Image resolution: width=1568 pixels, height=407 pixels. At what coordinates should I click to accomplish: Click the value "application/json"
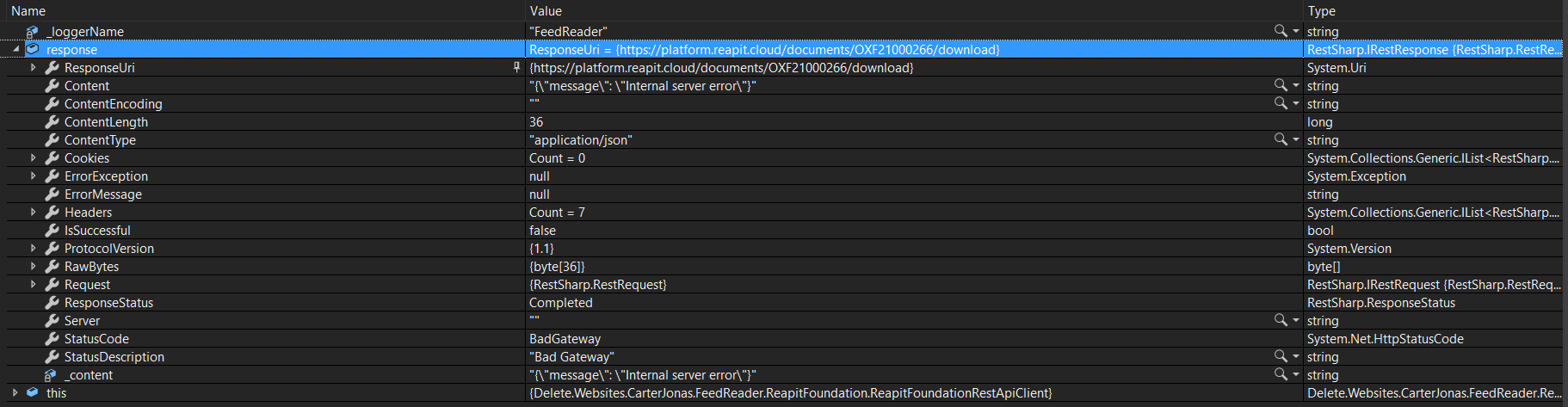[x=581, y=139]
